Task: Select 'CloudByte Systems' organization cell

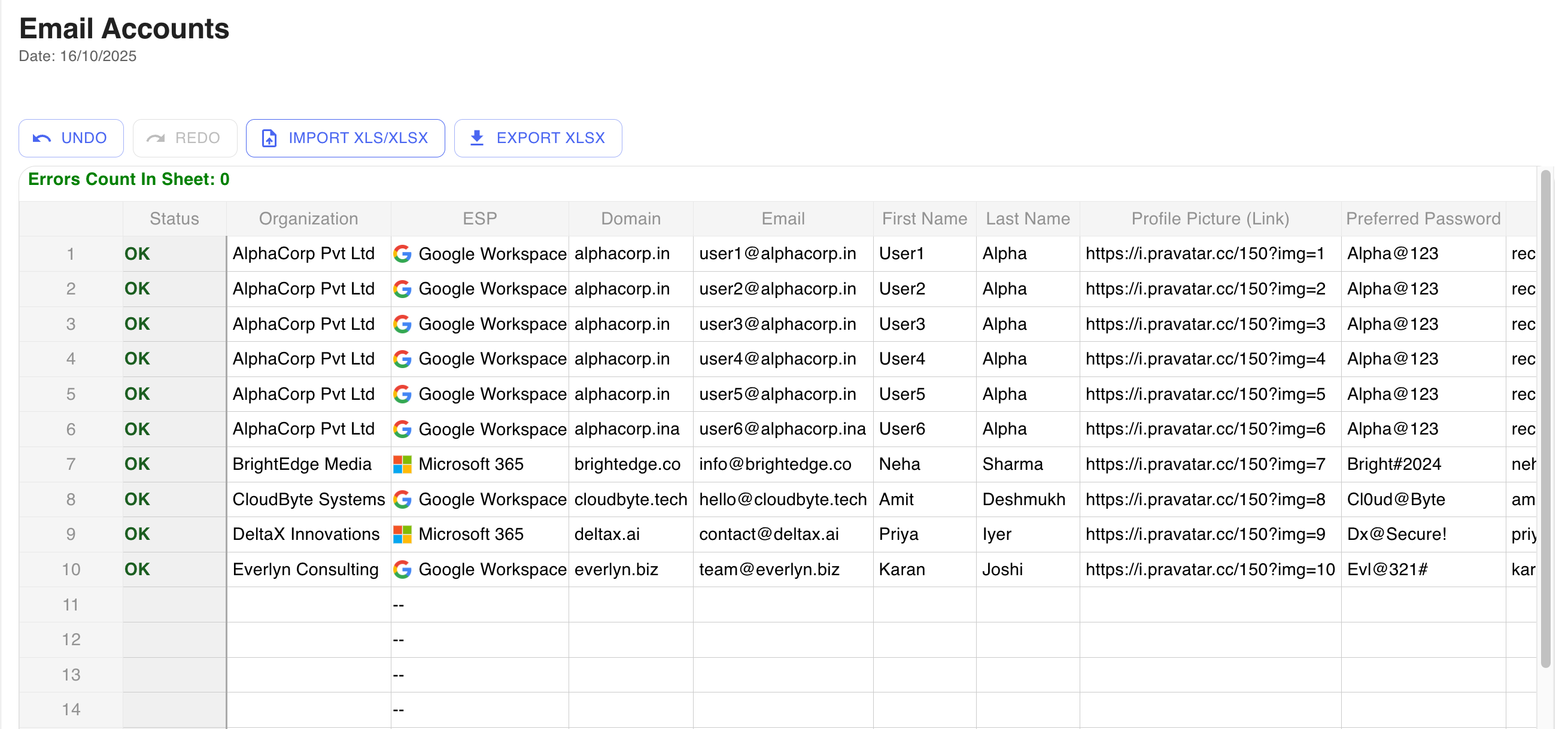Action: (x=309, y=500)
